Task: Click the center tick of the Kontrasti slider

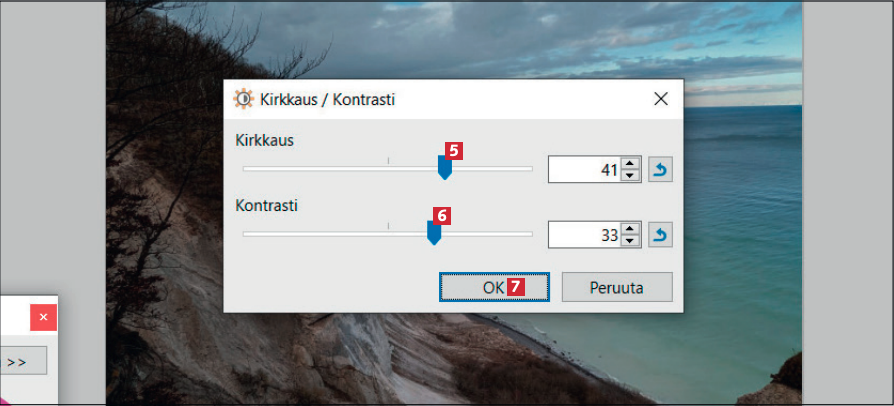Action: coord(388,226)
